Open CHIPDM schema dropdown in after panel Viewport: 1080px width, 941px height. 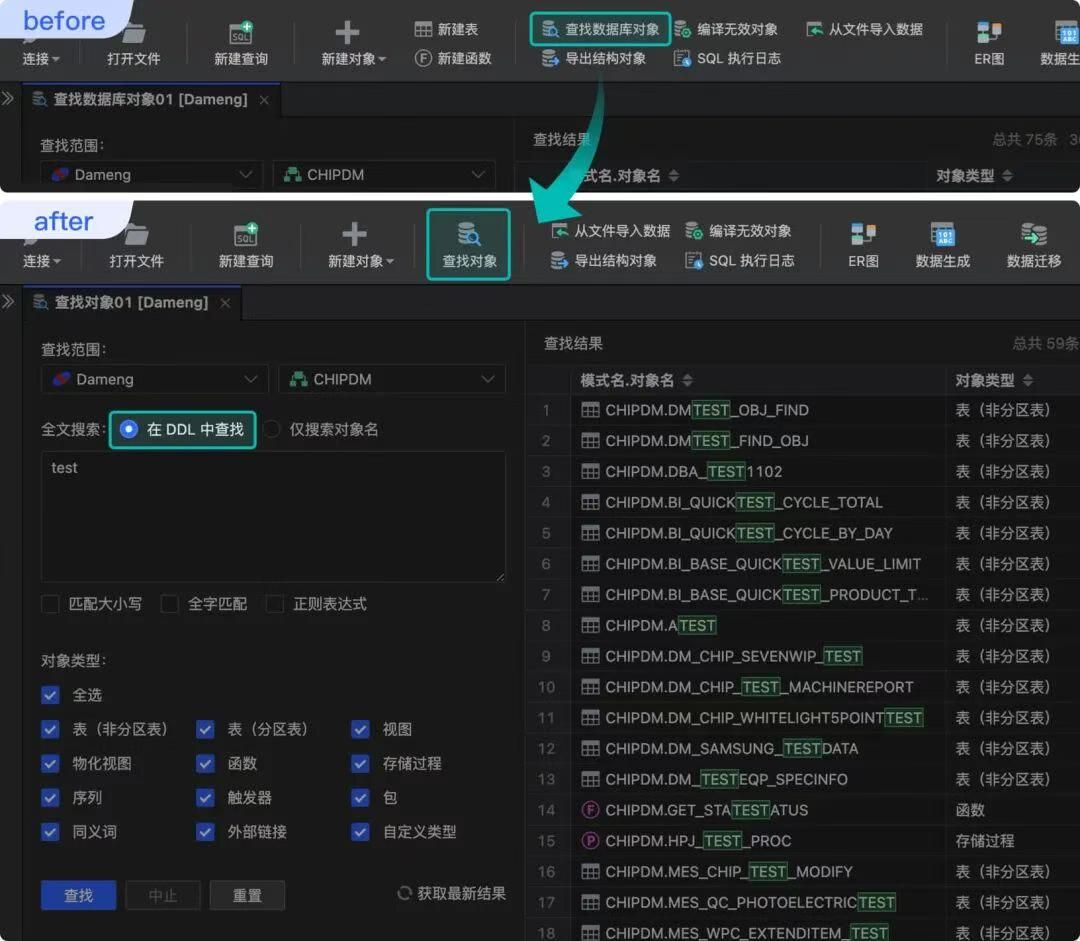[x=392, y=380]
